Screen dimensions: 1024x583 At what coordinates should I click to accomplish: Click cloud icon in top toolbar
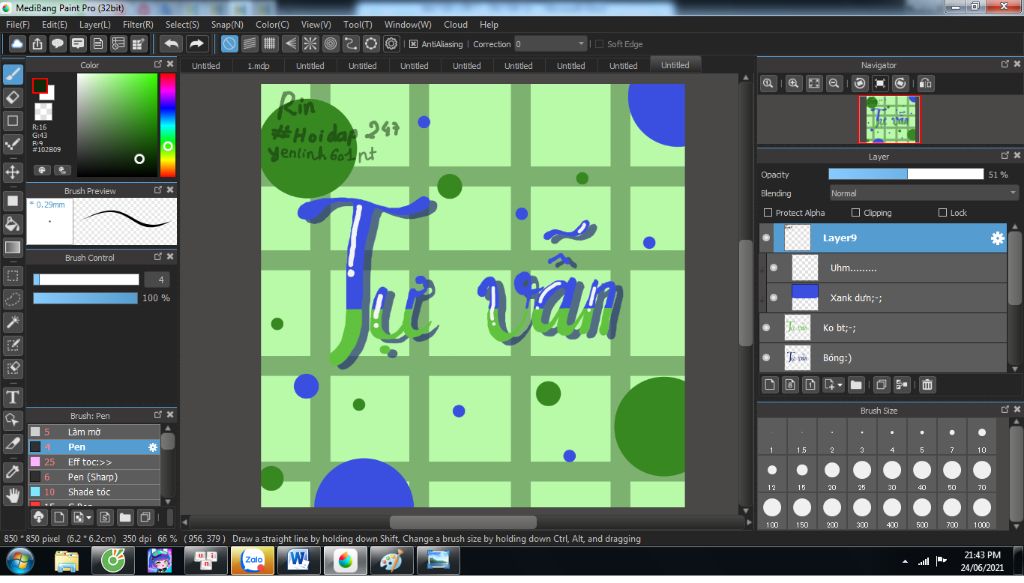click(x=17, y=44)
